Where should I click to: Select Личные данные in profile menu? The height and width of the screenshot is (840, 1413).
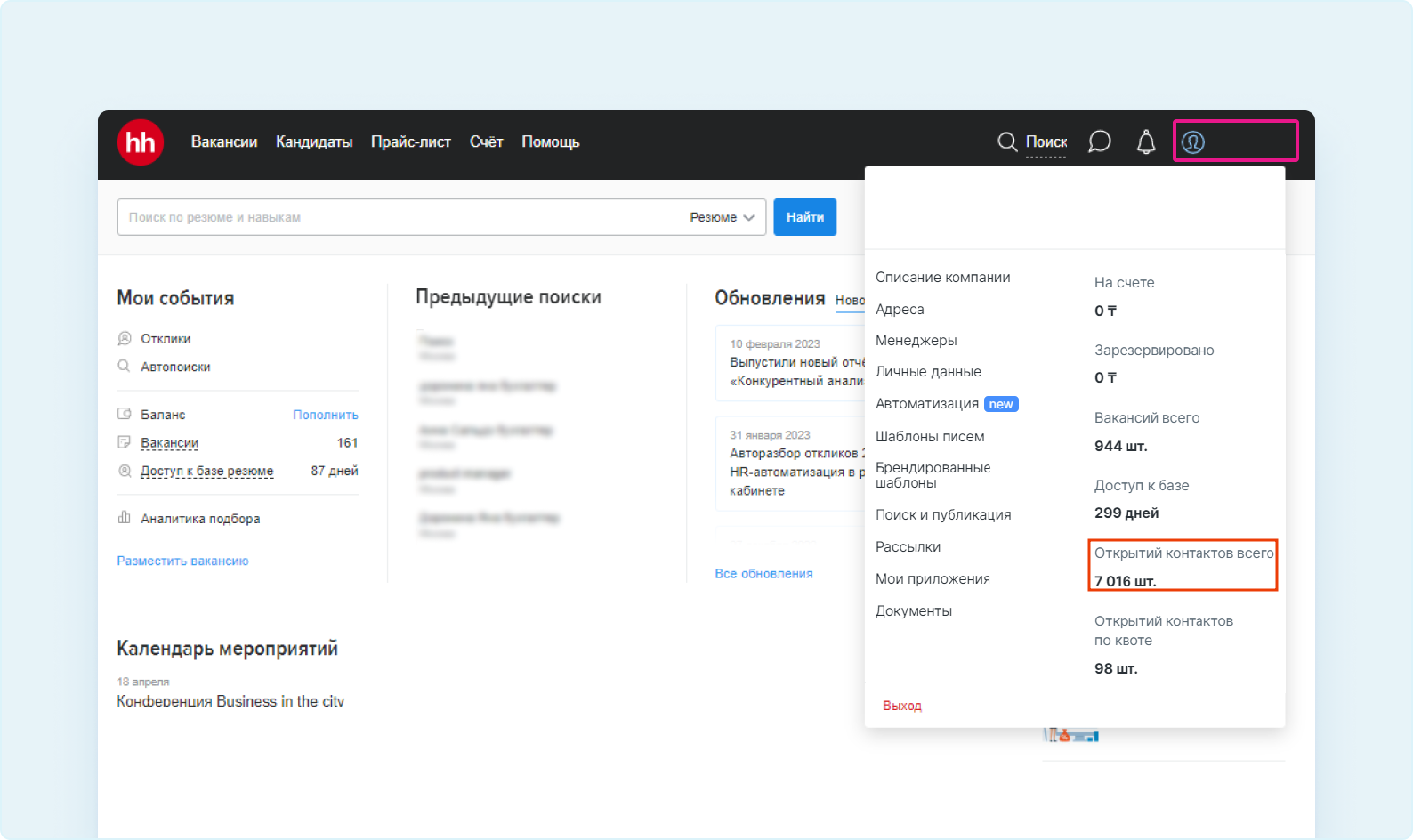pyautogui.click(x=928, y=372)
